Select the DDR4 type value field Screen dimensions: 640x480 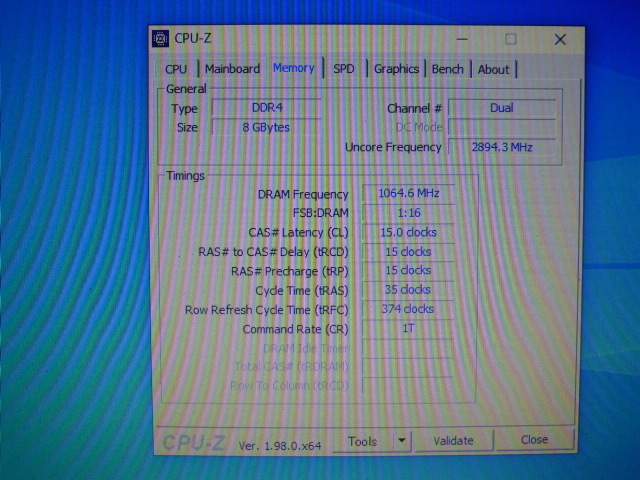pos(267,108)
